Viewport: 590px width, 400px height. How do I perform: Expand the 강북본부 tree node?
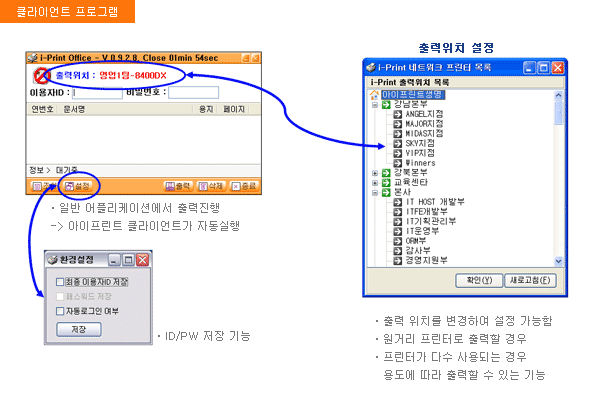pos(375,173)
